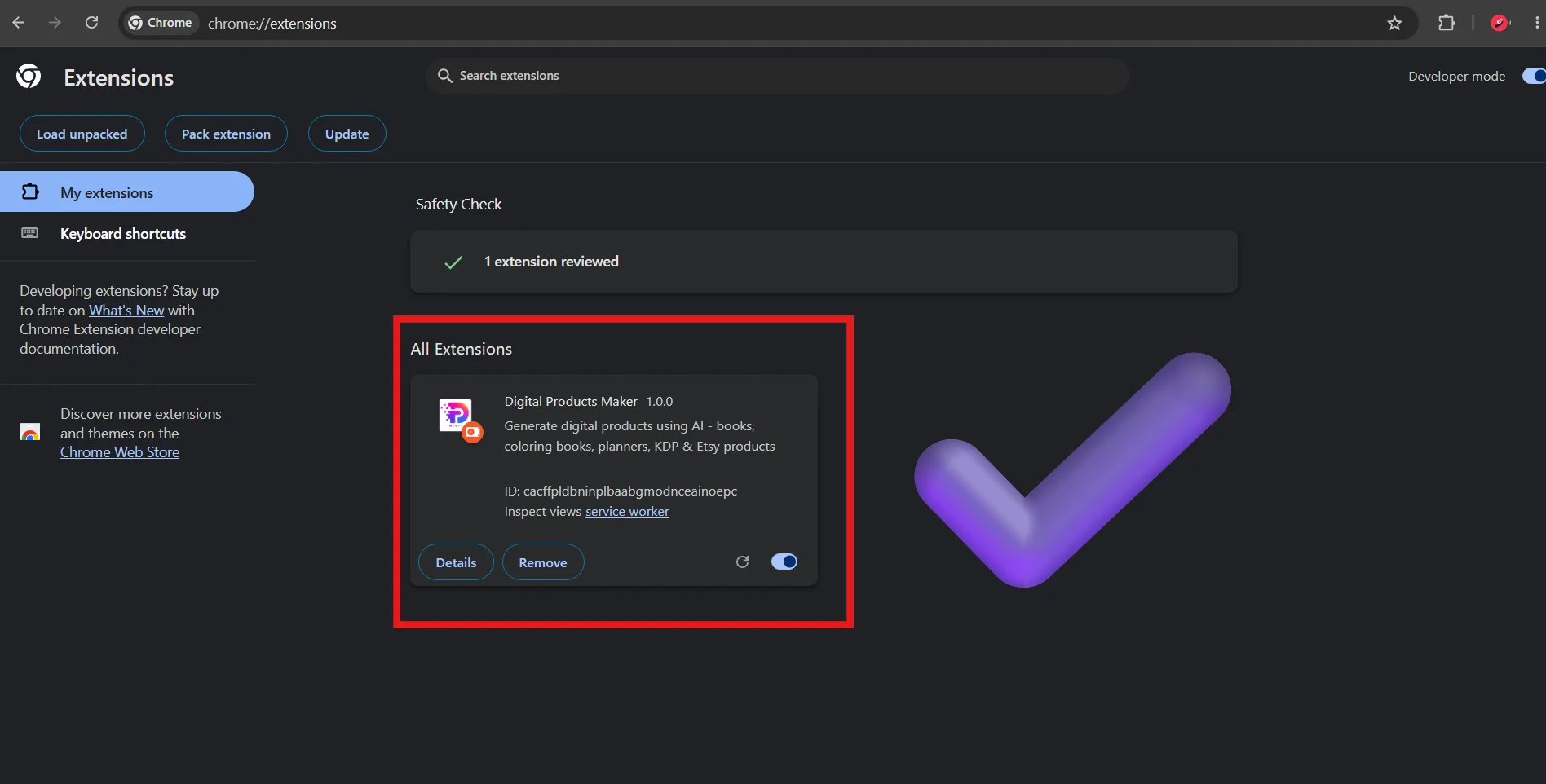Click the version number 1.0.0
This screenshot has height=784, width=1546.
coord(660,401)
